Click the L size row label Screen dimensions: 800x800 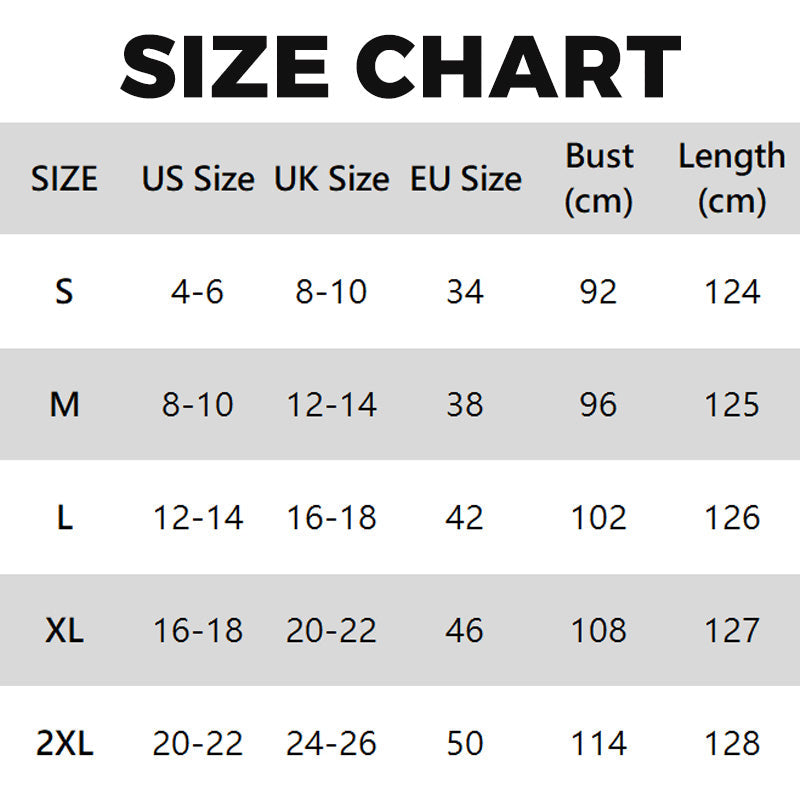click(64, 518)
